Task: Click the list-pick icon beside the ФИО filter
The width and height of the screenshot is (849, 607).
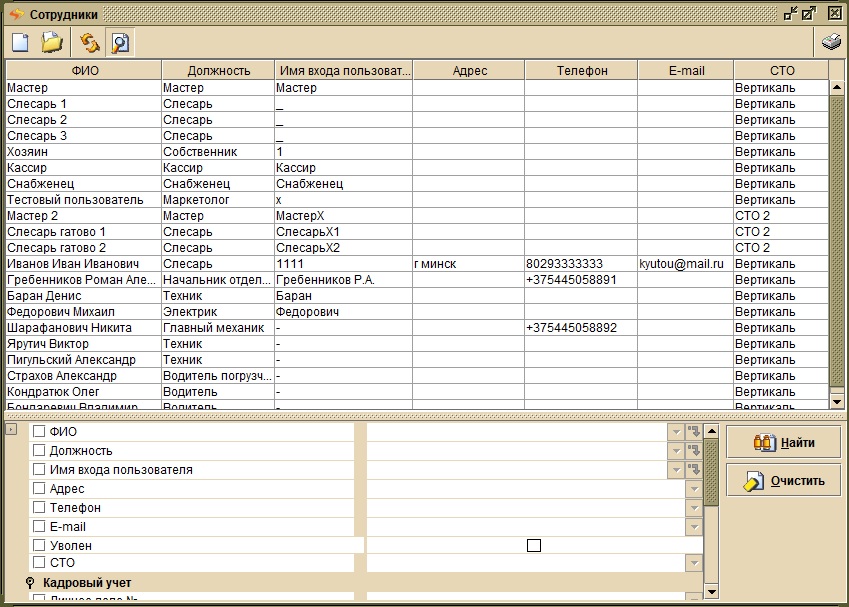Action: click(694, 432)
